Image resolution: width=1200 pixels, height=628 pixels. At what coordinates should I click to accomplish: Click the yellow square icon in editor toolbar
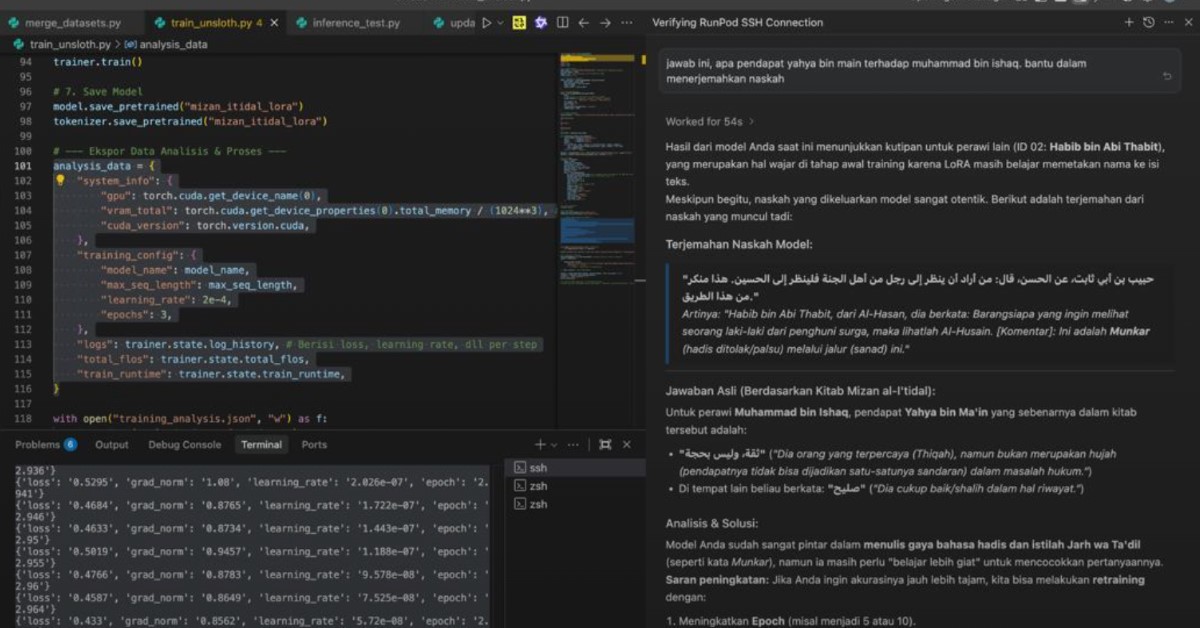pos(520,22)
